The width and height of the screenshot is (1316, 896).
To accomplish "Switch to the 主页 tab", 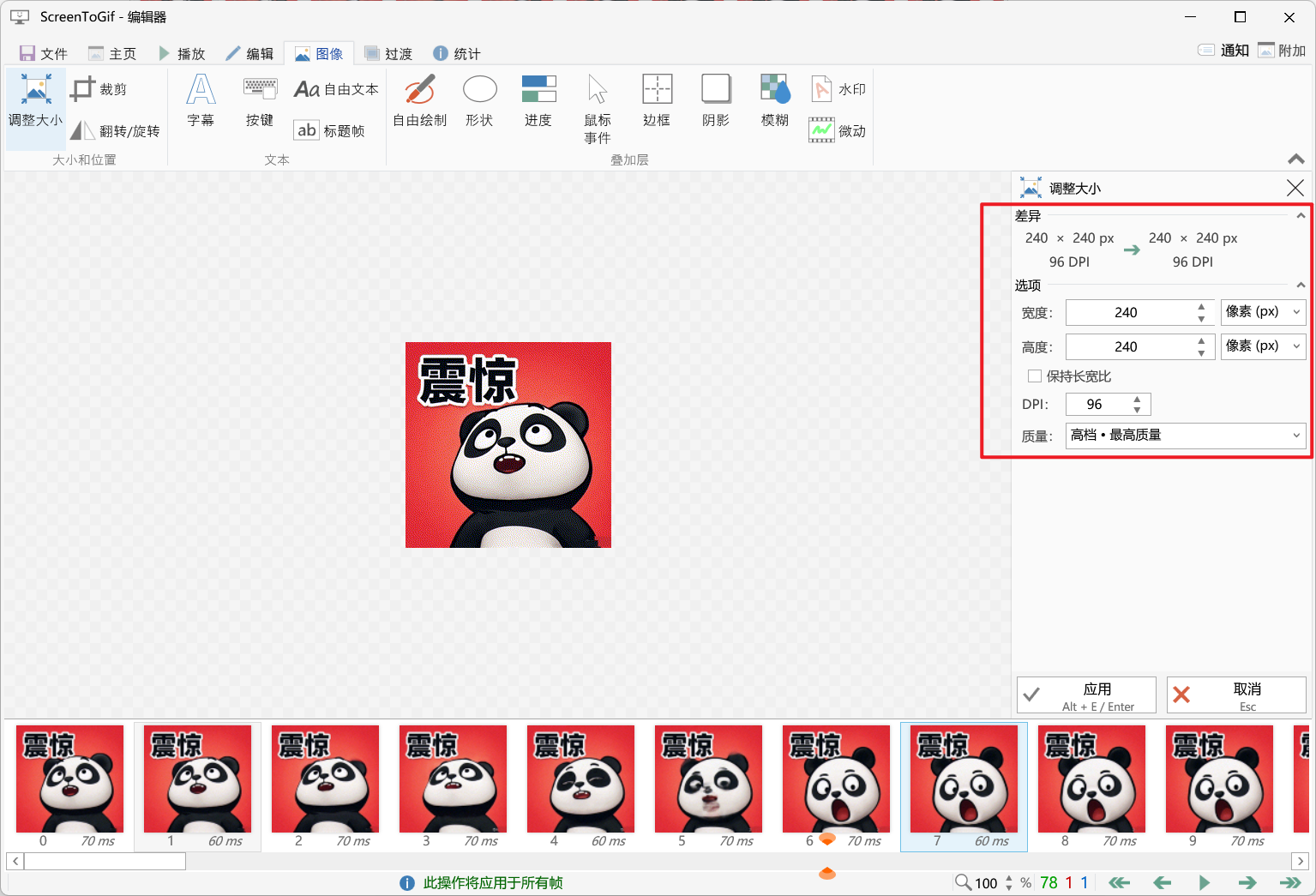I will tap(112, 53).
